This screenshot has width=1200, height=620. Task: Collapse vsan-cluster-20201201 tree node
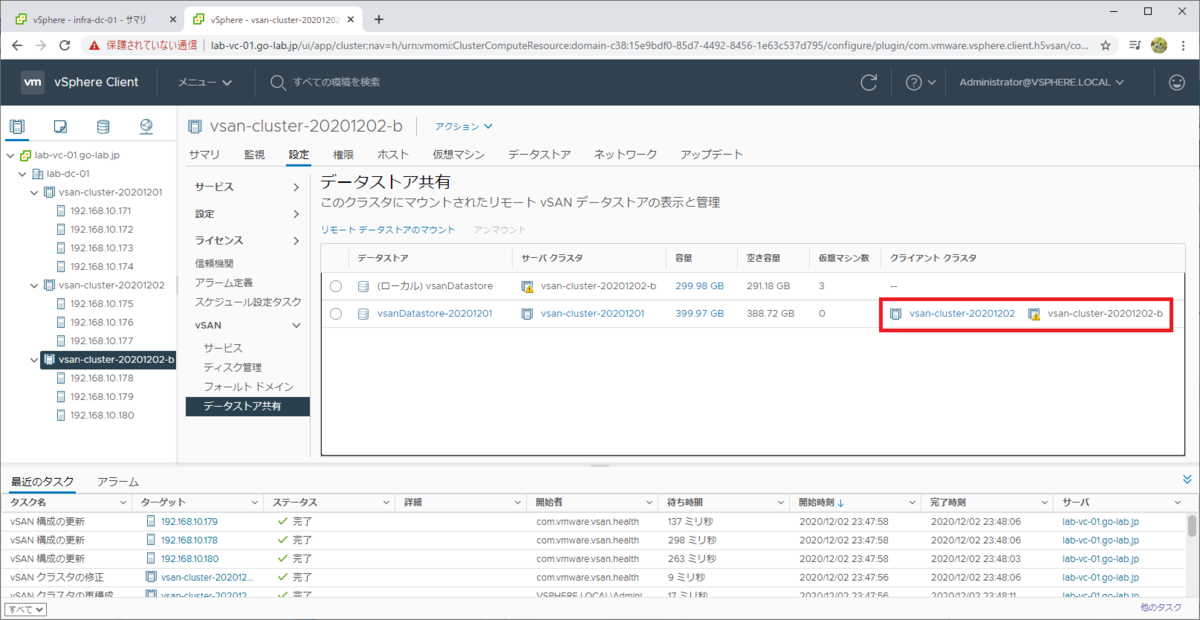coord(34,192)
